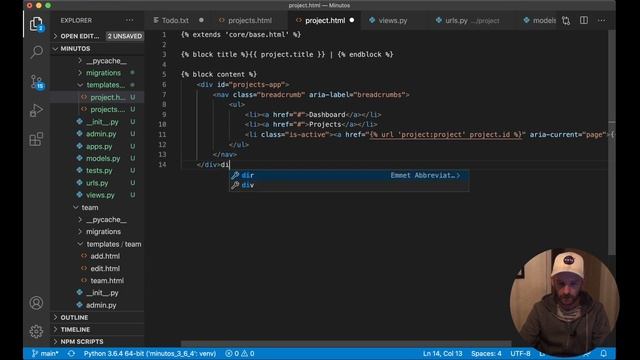This screenshot has width=640, height=360.
Task: Open the Source Control view
Action: (x=37, y=82)
